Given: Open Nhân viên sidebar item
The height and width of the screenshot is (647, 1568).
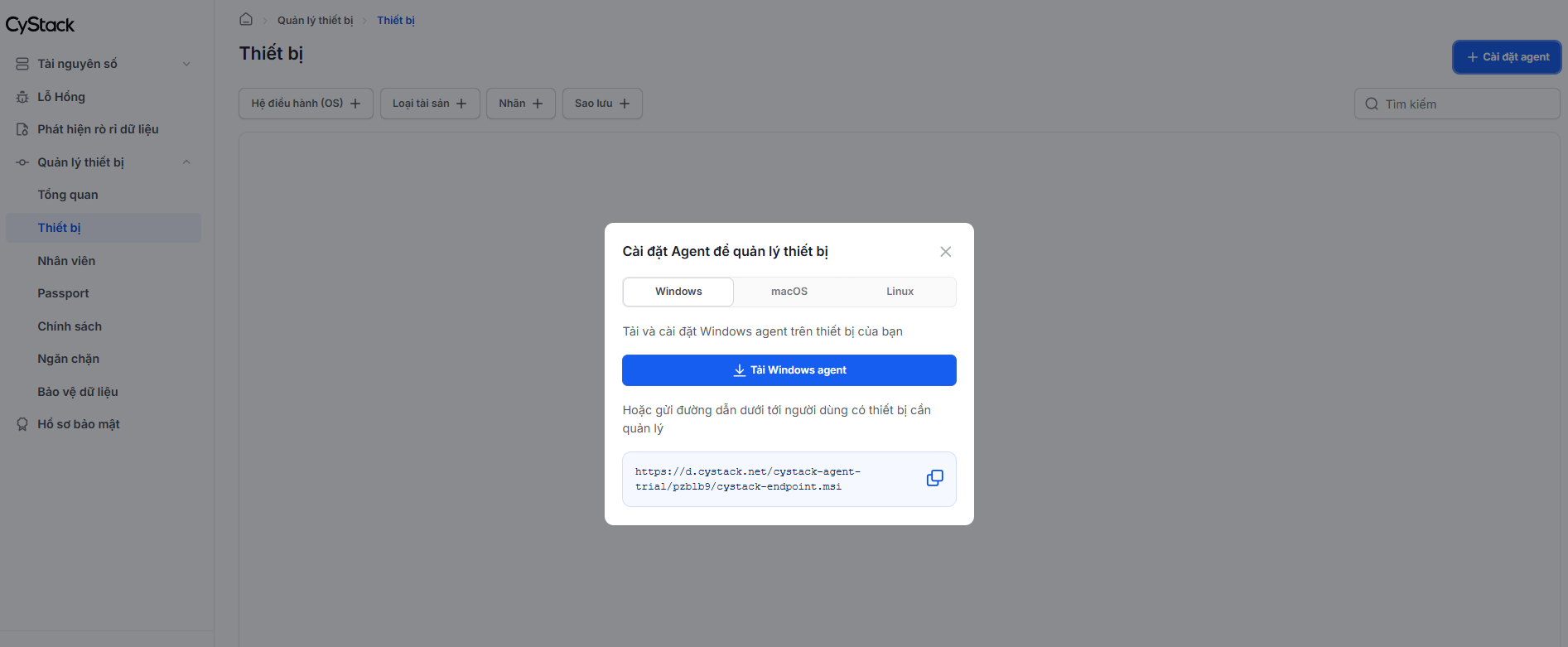Looking at the screenshot, I should [104, 261].
